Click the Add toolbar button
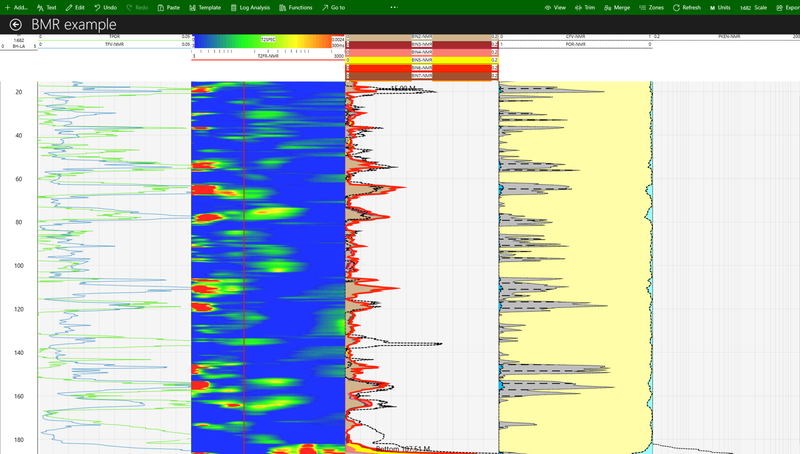The height and width of the screenshot is (454, 800). tap(16, 8)
